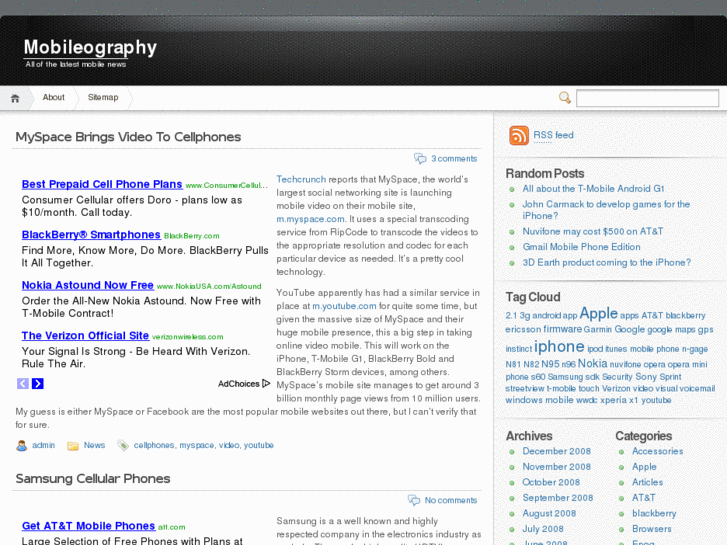
Task: Click the search magnifier icon
Action: 564,98
